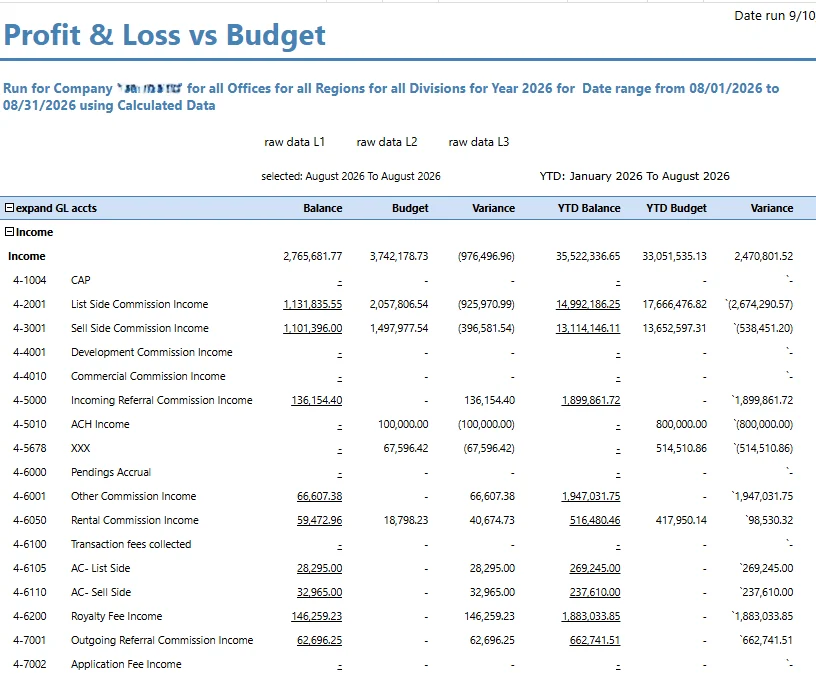This screenshot has height=674, width=816.
Task: Select XXX account budget 67,596.42
Action: pyautogui.click(x=406, y=448)
